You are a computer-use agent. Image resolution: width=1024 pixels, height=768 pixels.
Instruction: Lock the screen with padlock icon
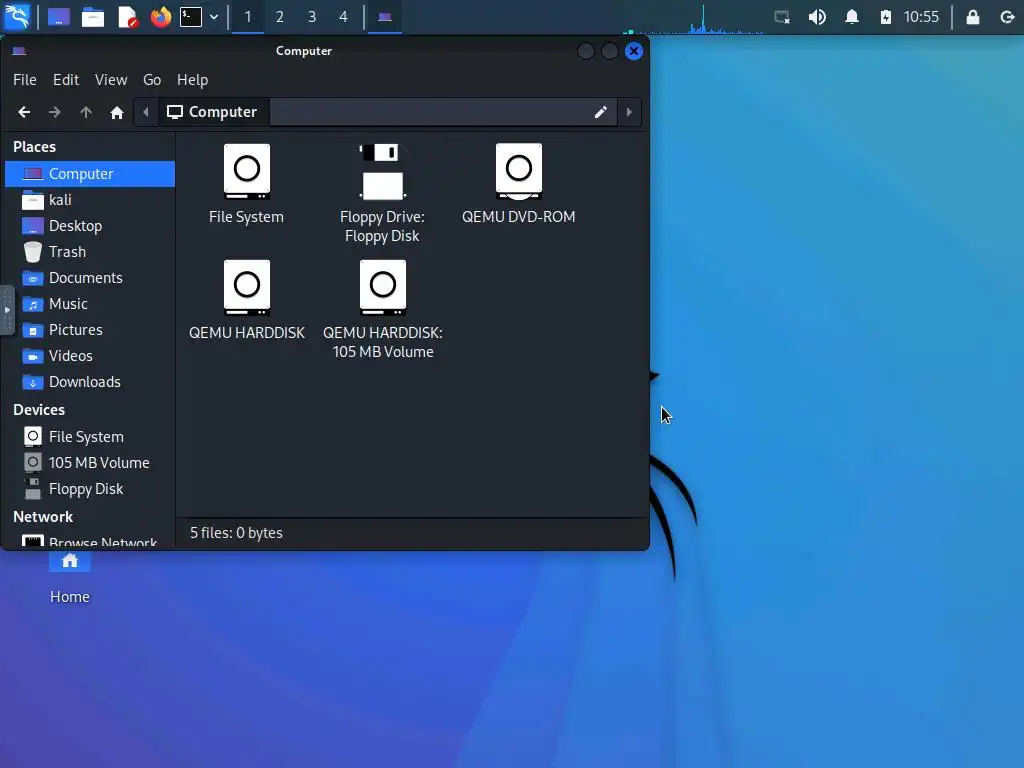[x=972, y=17]
